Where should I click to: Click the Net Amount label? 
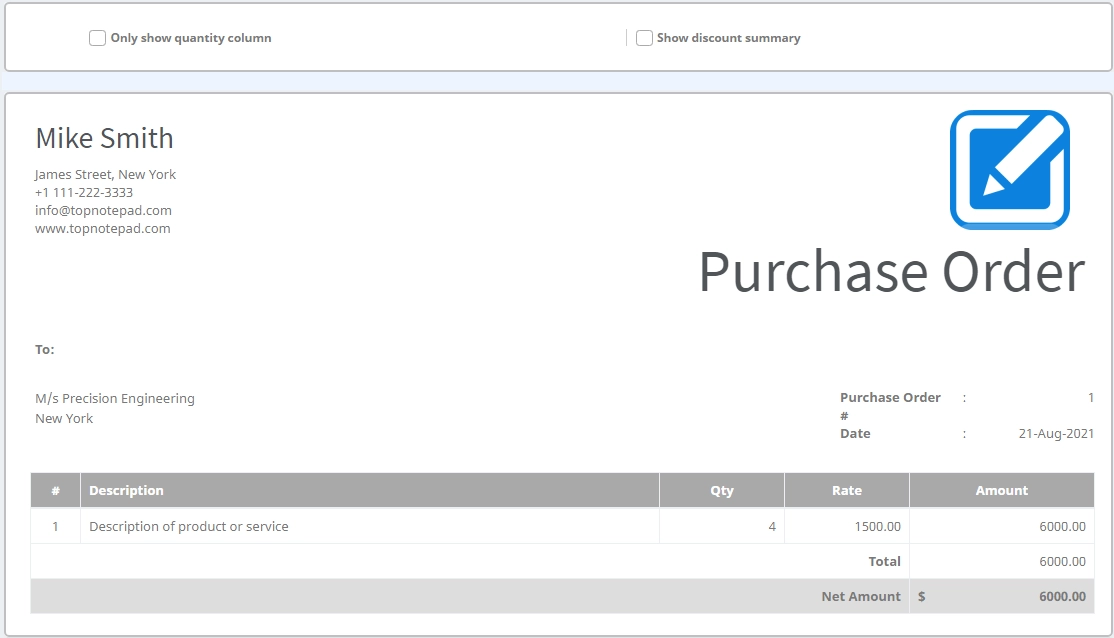(x=860, y=597)
